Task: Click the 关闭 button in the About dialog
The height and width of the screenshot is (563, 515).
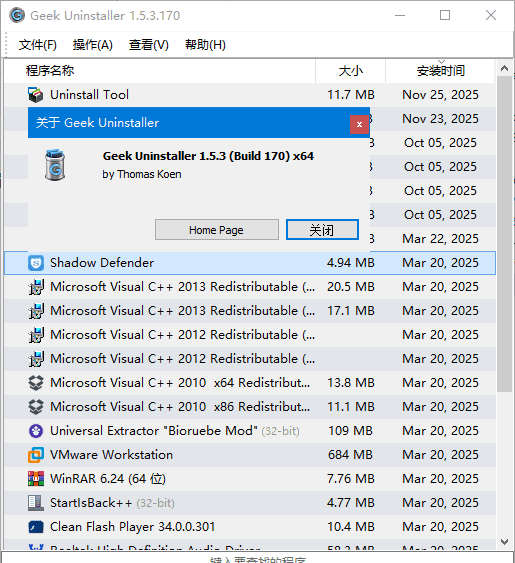Action: [x=322, y=230]
